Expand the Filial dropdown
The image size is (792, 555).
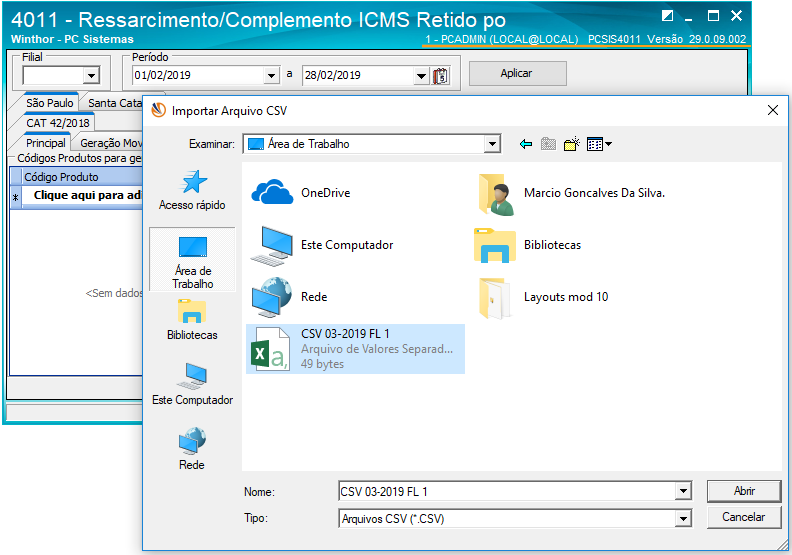click(x=91, y=76)
